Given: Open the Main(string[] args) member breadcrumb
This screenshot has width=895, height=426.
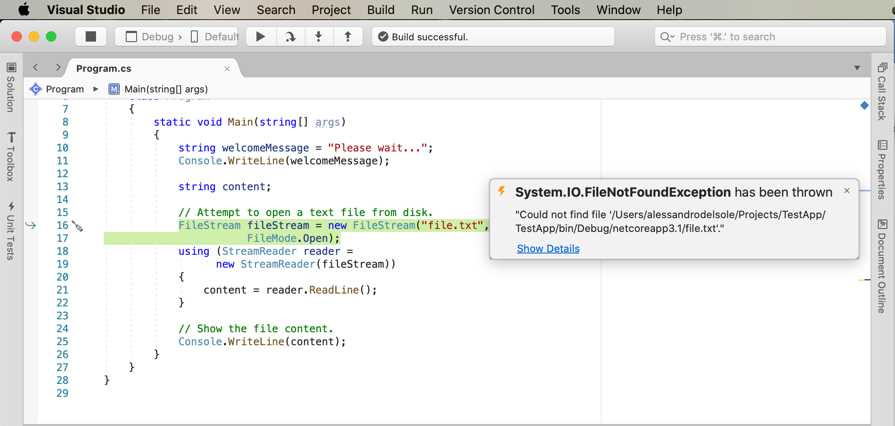Looking at the screenshot, I should coord(158,89).
